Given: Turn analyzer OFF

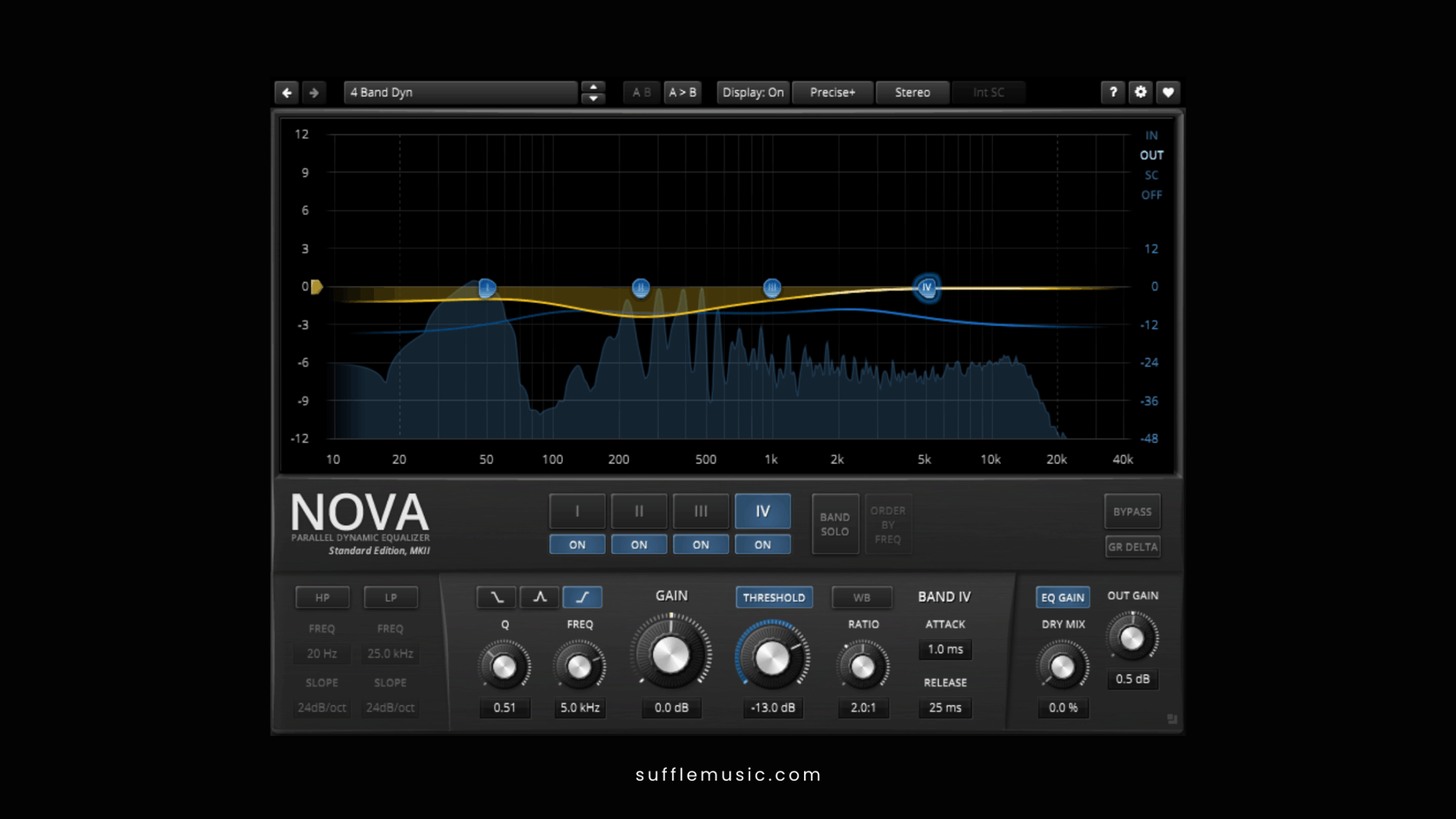Looking at the screenshot, I should (x=1152, y=195).
